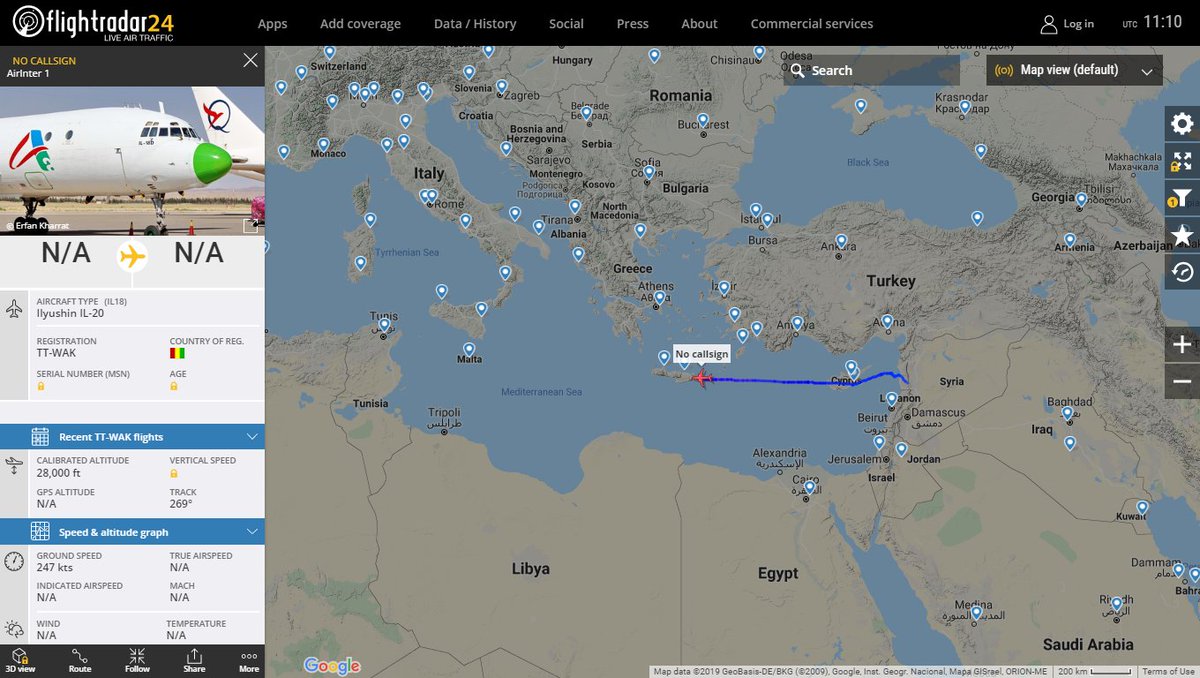The height and width of the screenshot is (678, 1200).
Task: Open the map settings gear icon
Action: pyautogui.click(x=1182, y=124)
